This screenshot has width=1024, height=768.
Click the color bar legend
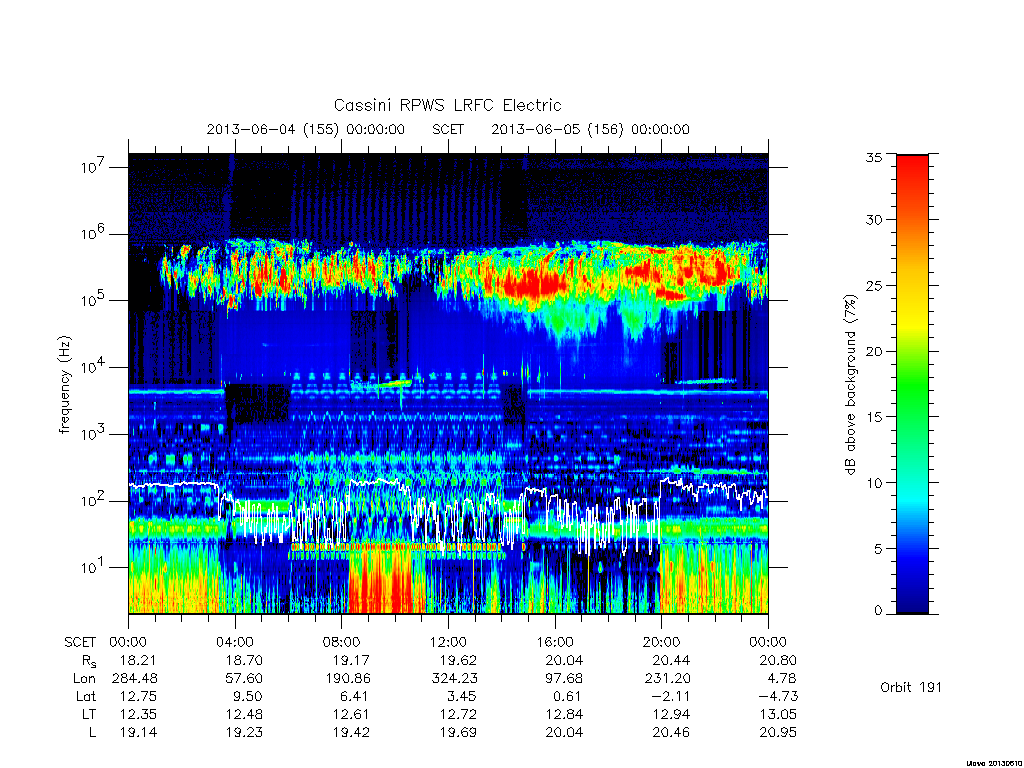coord(912,384)
